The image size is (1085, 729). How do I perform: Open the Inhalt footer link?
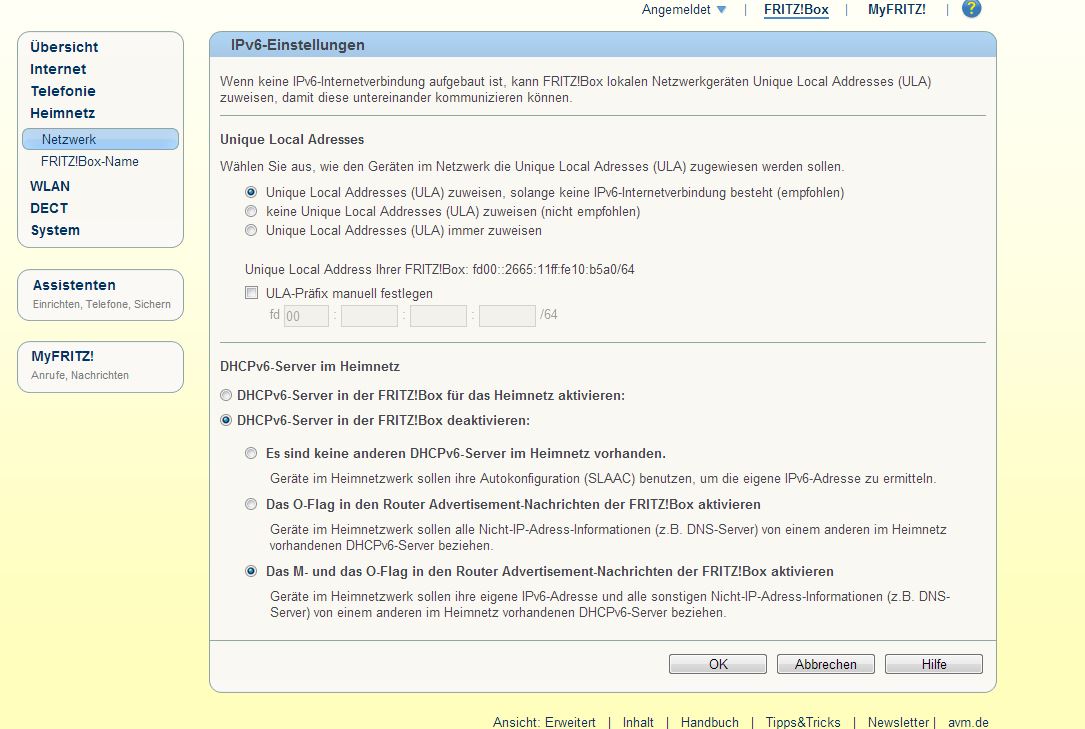tap(638, 722)
